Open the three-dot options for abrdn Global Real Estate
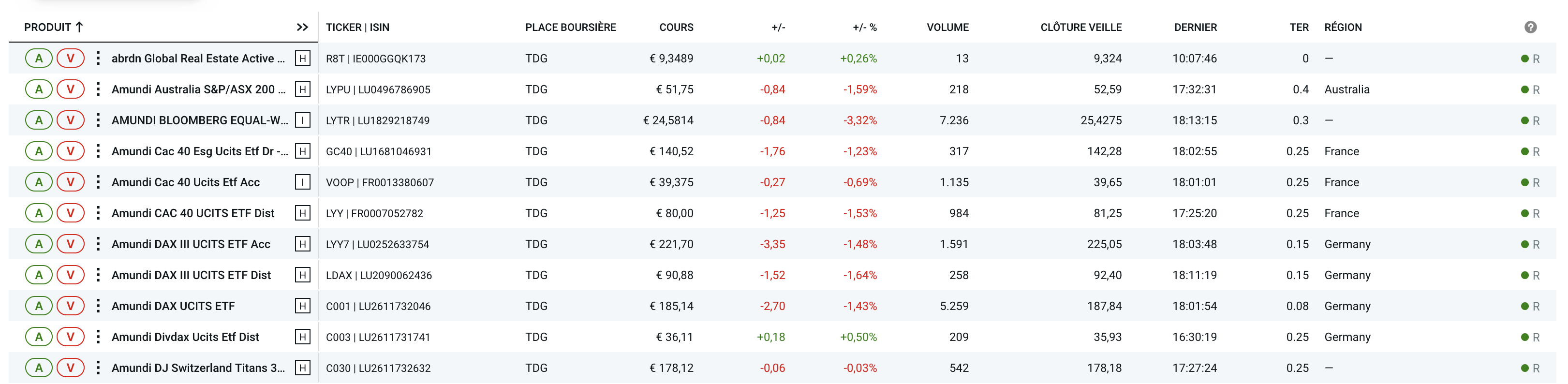 point(99,59)
